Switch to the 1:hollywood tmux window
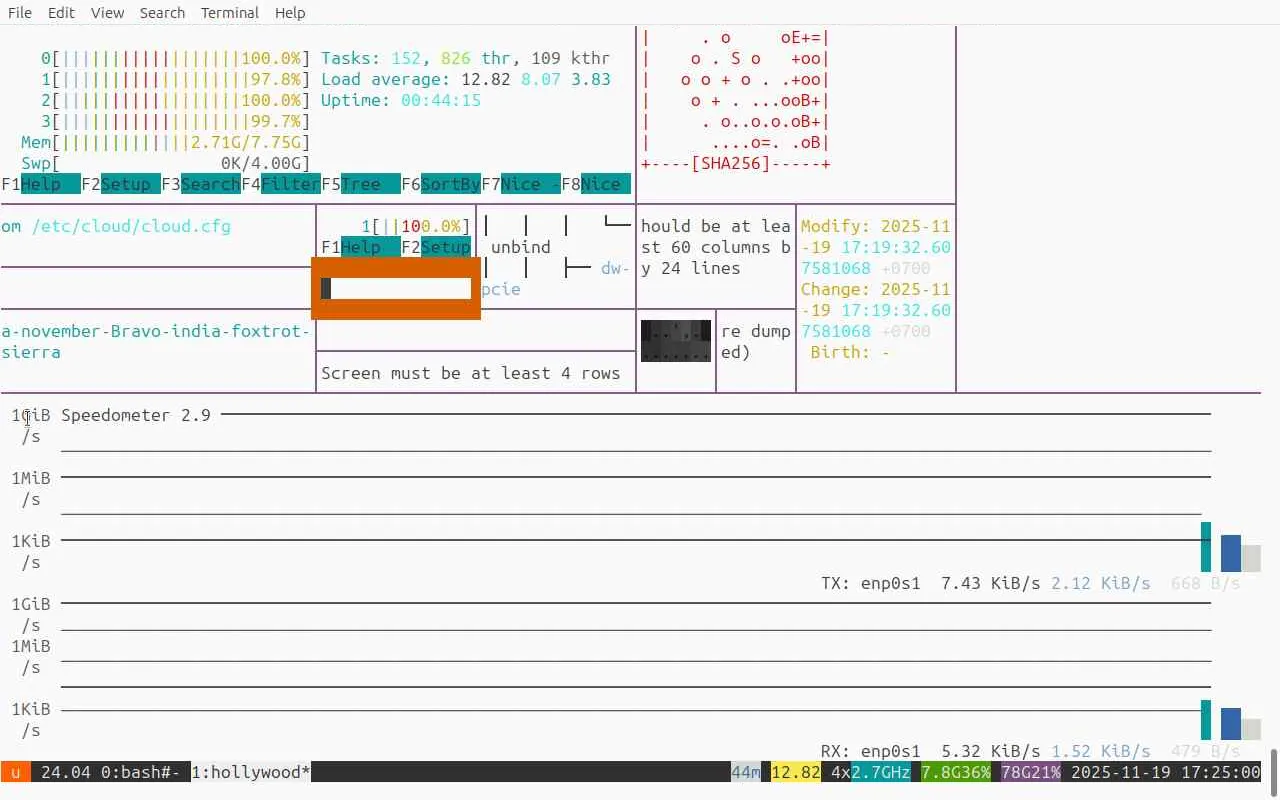The image size is (1280, 800). click(x=251, y=772)
